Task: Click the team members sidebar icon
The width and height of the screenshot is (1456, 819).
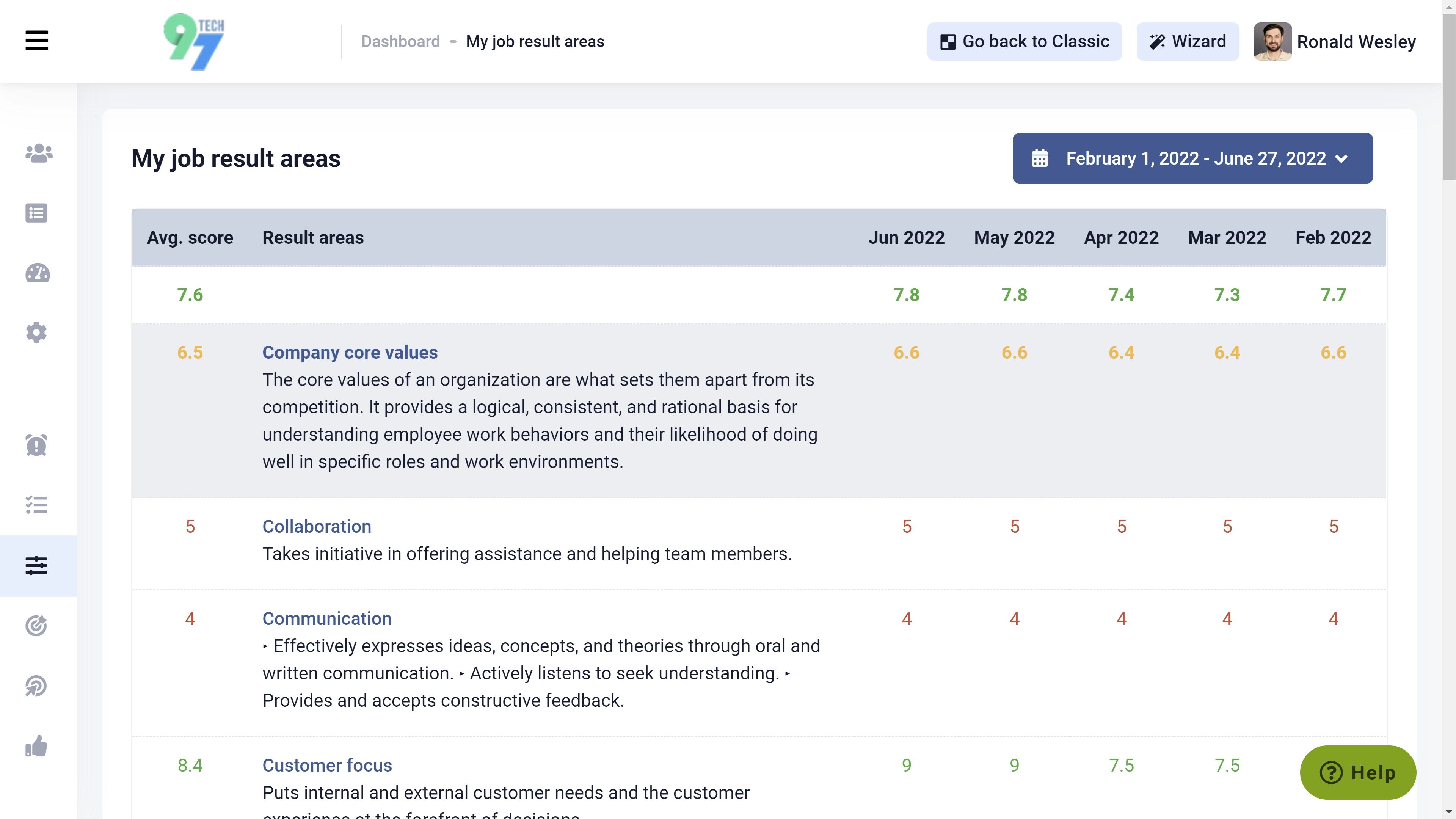Action: click(x=38, y=153)
